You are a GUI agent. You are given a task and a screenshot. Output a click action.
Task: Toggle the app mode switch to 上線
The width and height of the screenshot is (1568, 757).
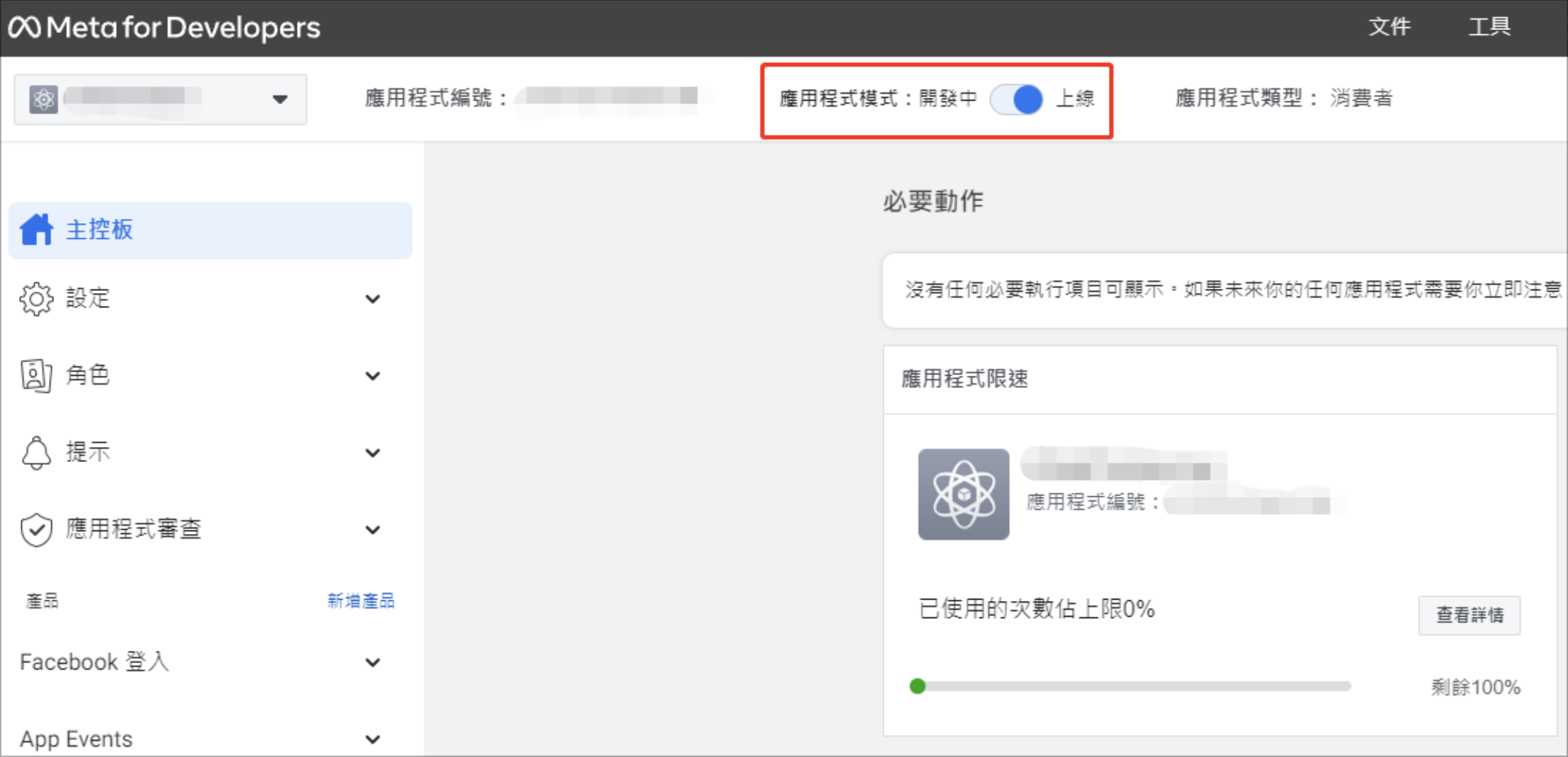[x=1017, y=99]
